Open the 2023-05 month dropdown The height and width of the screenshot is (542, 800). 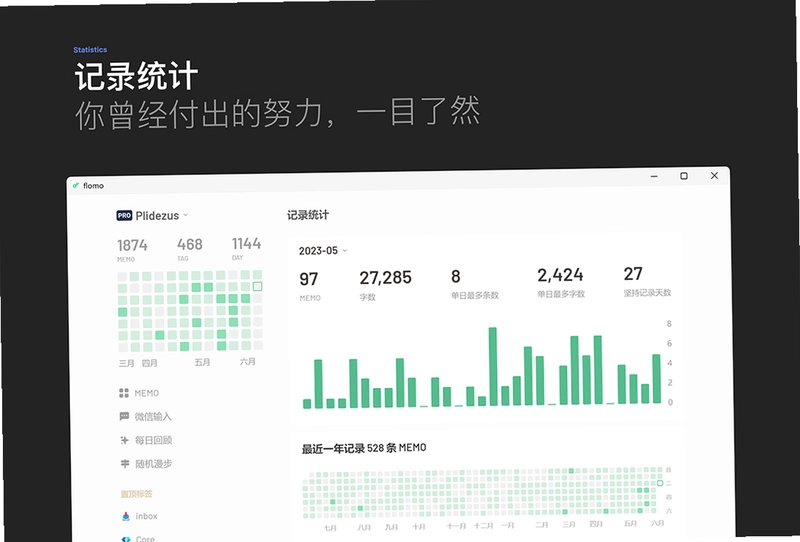[x=322, y=251]
